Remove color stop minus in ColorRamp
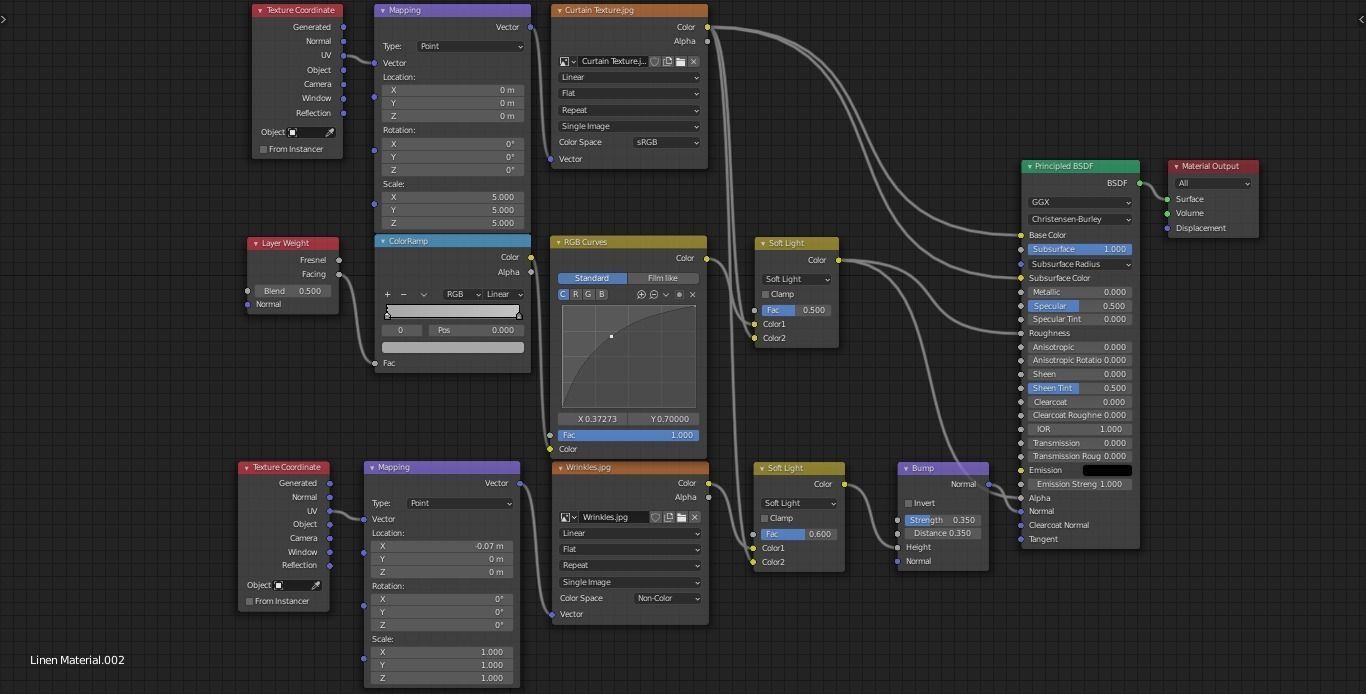 (x=404, y=295)
